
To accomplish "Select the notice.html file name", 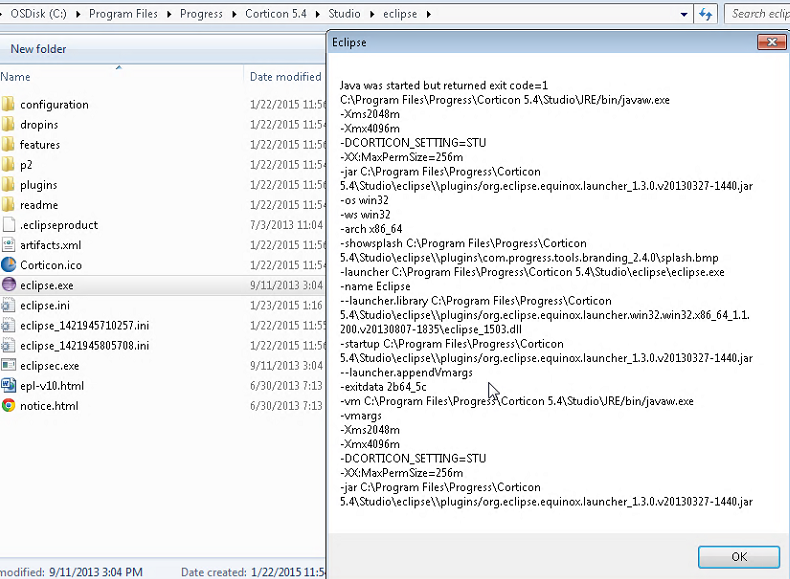I will click(49, 406).
